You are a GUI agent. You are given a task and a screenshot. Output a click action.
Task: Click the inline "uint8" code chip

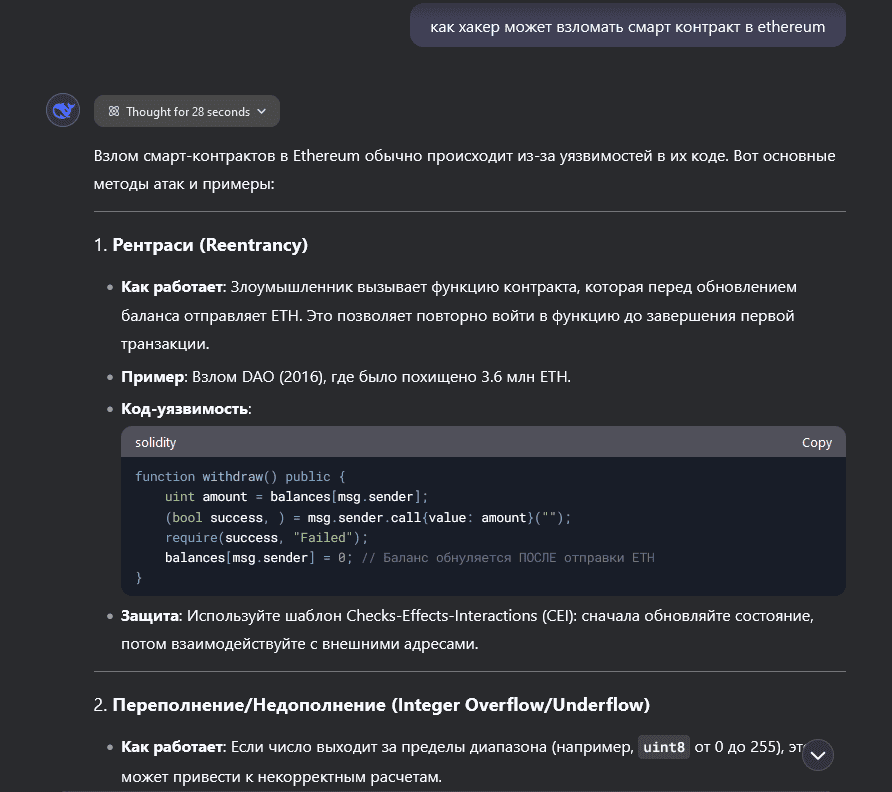(x=664, y=747)
